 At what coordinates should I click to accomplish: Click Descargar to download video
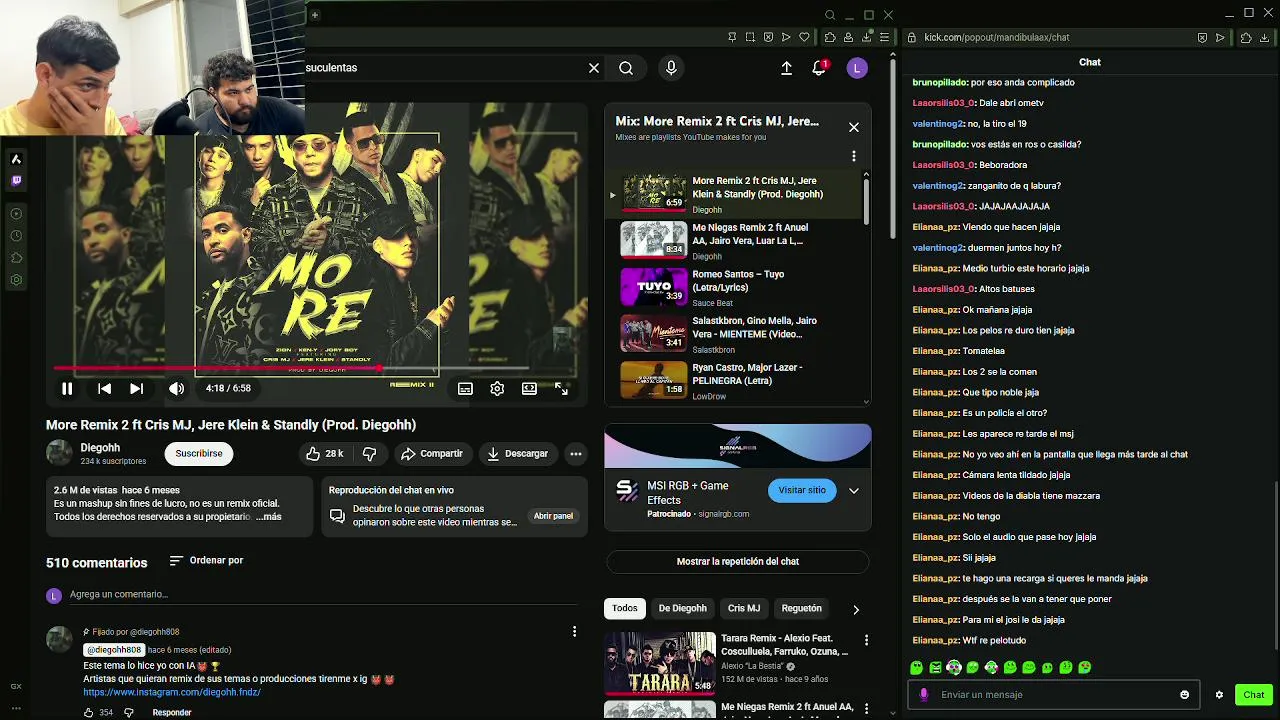pyautogui.click(x=517, y=453)
